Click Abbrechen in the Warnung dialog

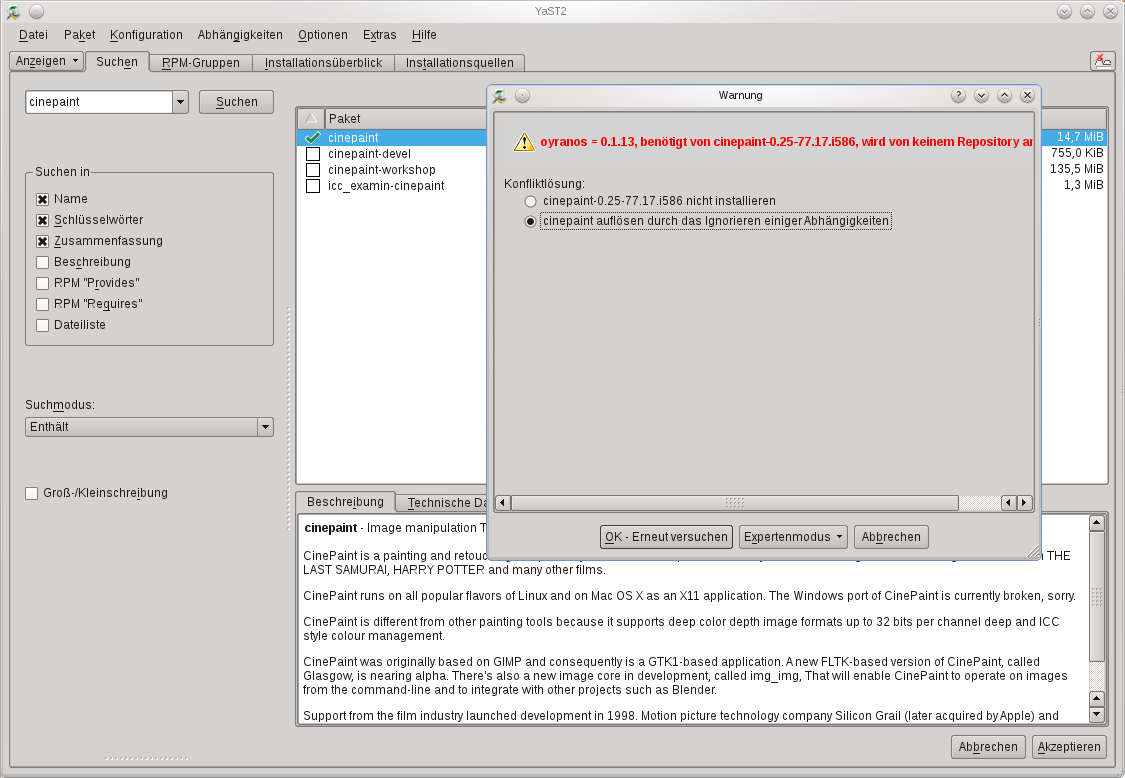pyautogui.click(x=891, y=537)
